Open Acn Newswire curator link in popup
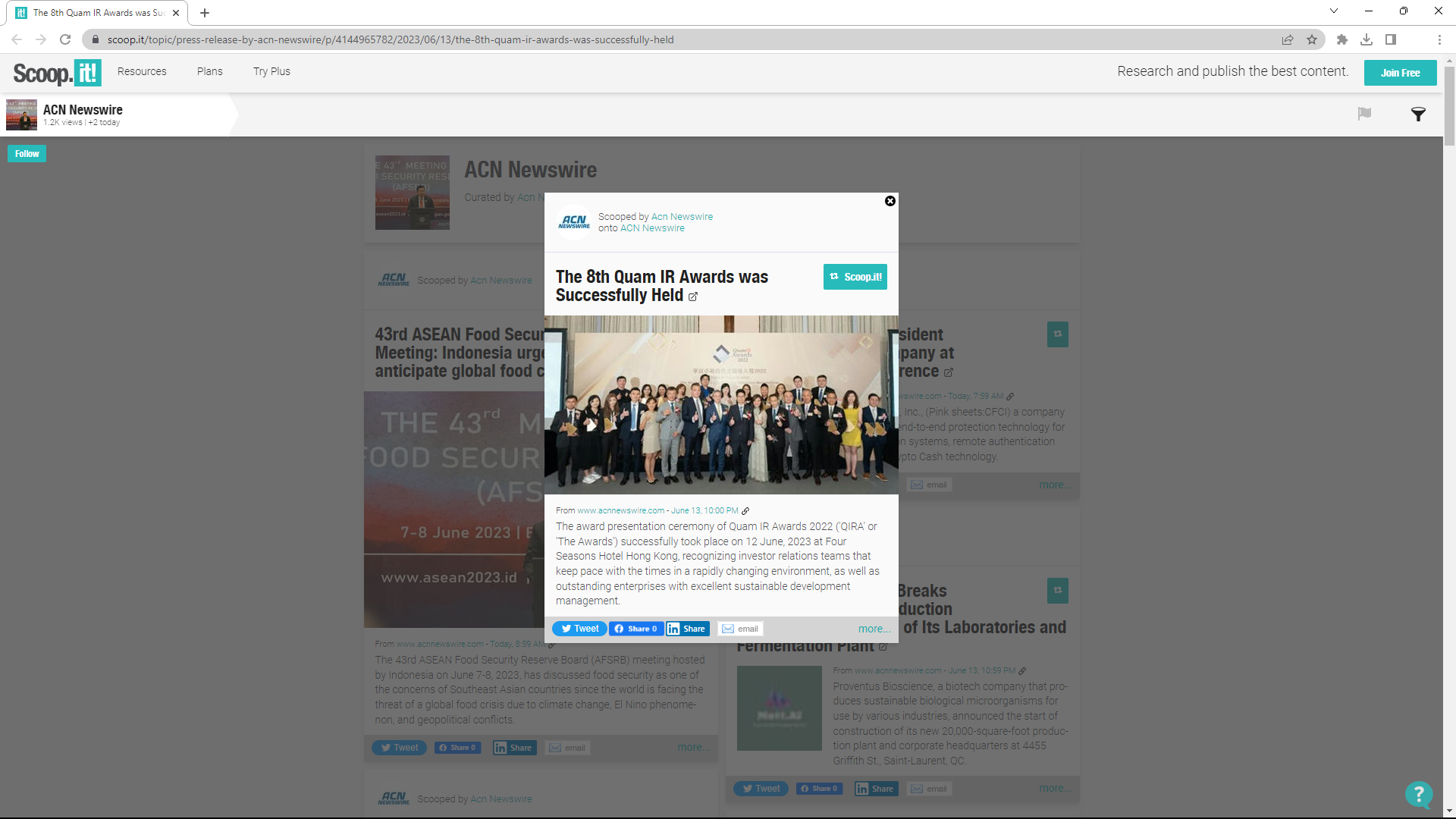This screenshot has width=1456, height=819. tap(682, 217)
